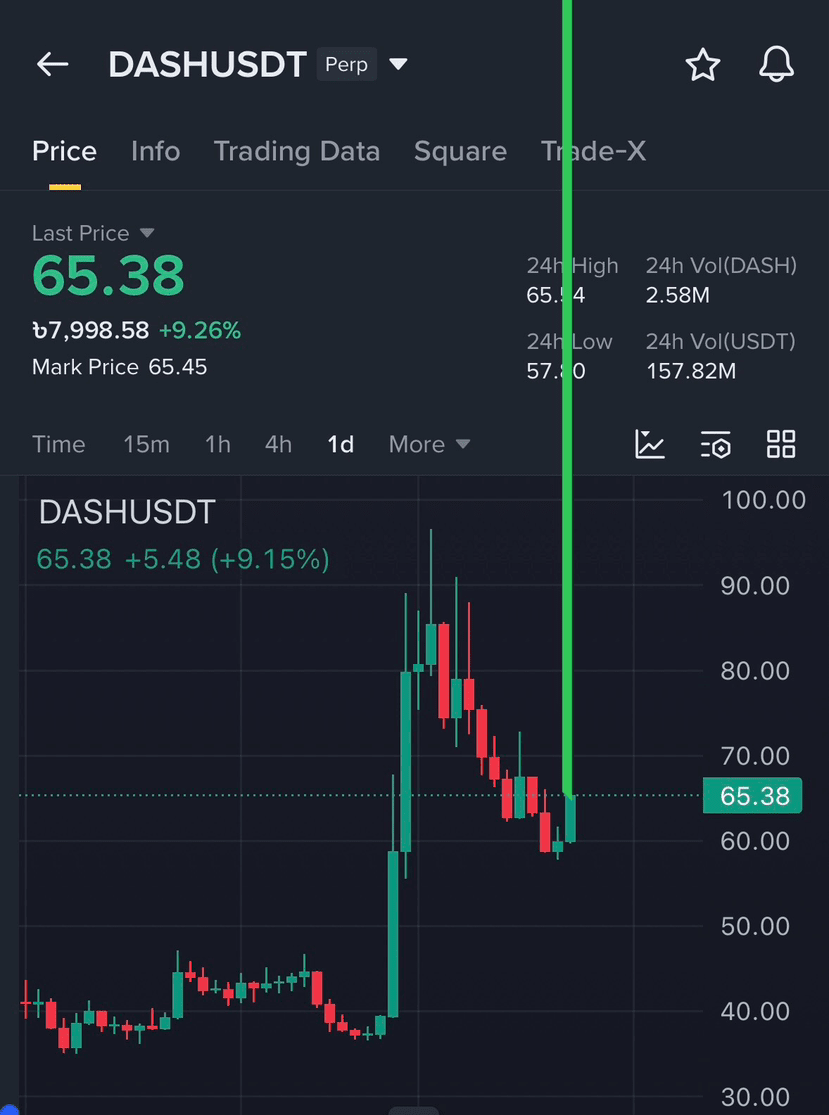Open the Trading Data tab
The image size is (829, 1115).
pos(296,151)
